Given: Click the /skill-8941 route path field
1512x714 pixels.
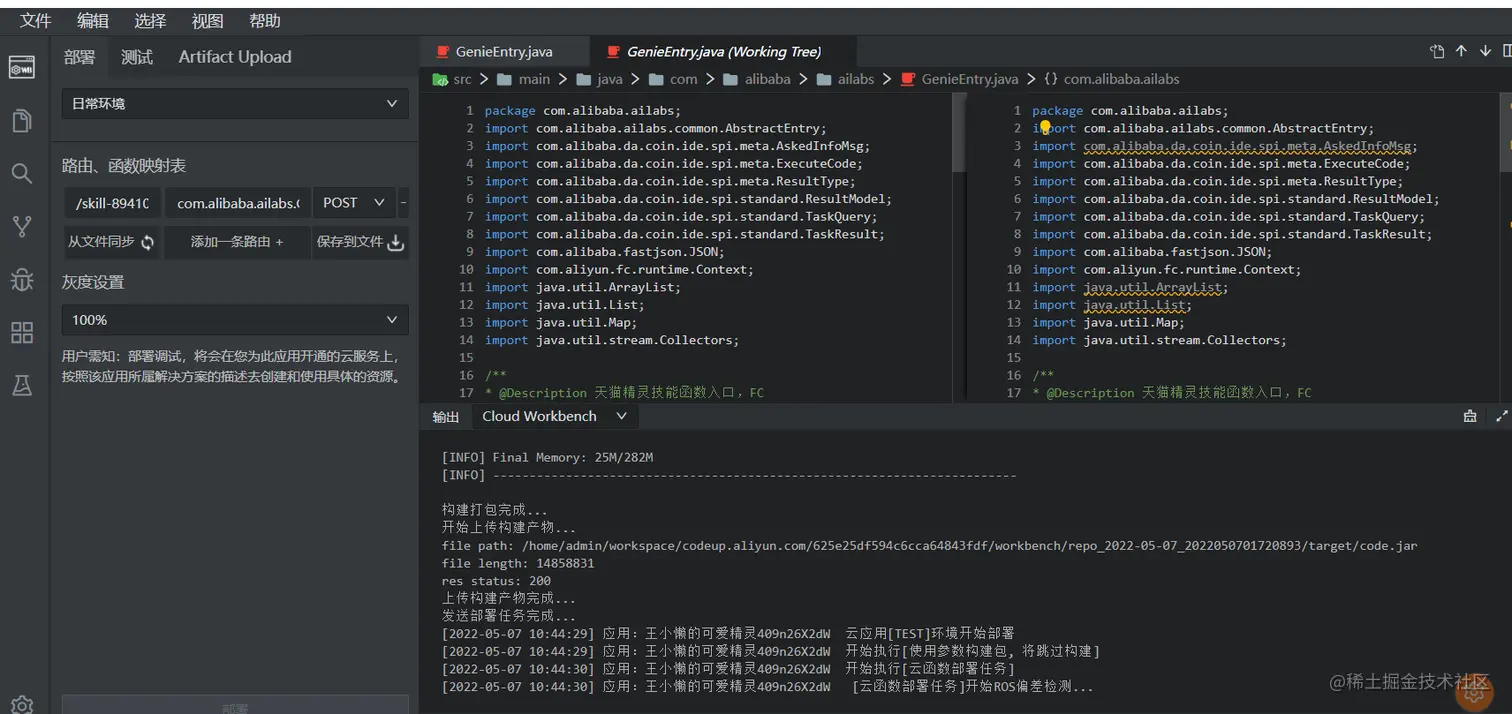Looking at the screenshot, I should coord(112,203).
